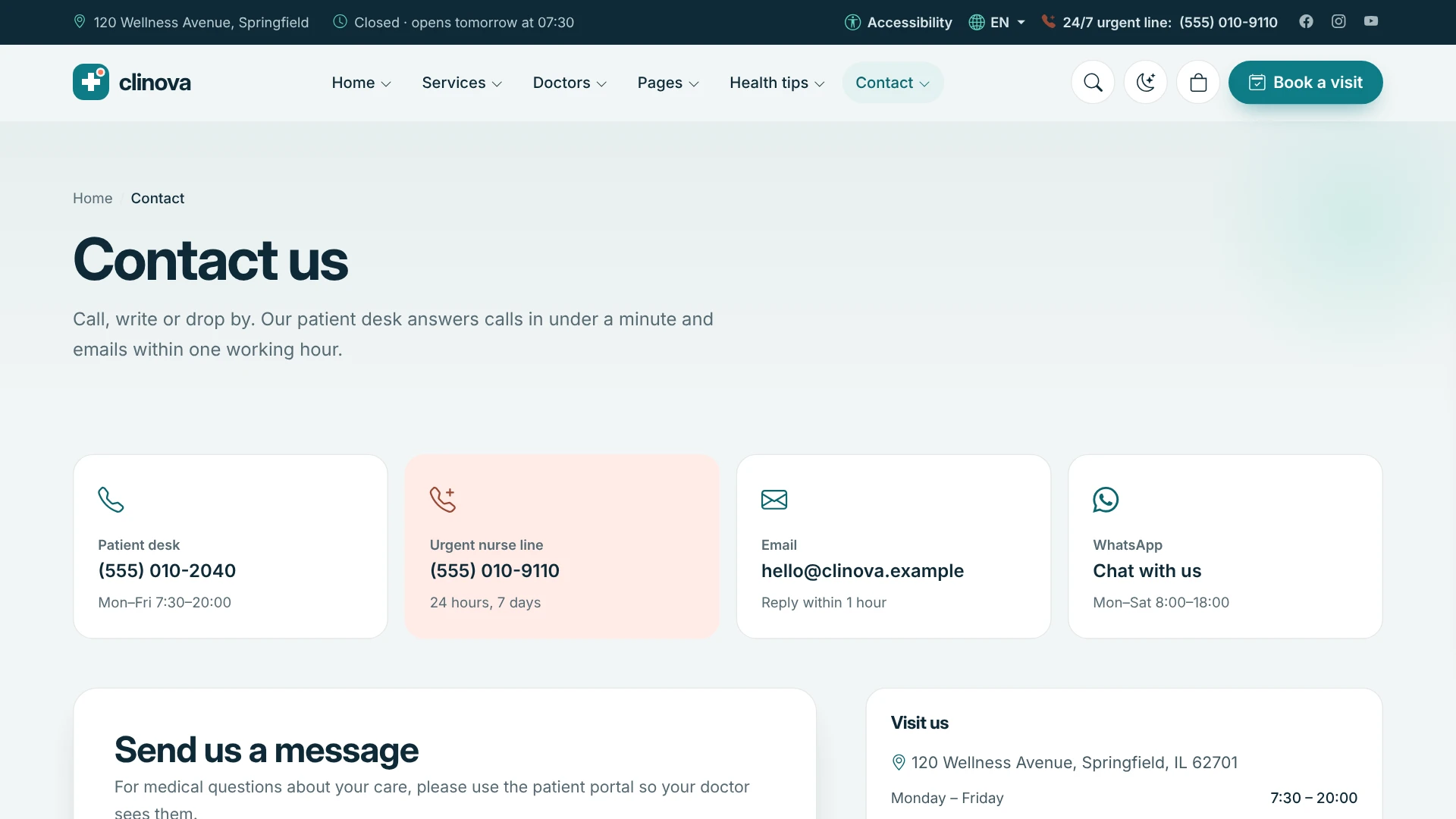Toggle dark mode moon icon

click(1145, 83)
